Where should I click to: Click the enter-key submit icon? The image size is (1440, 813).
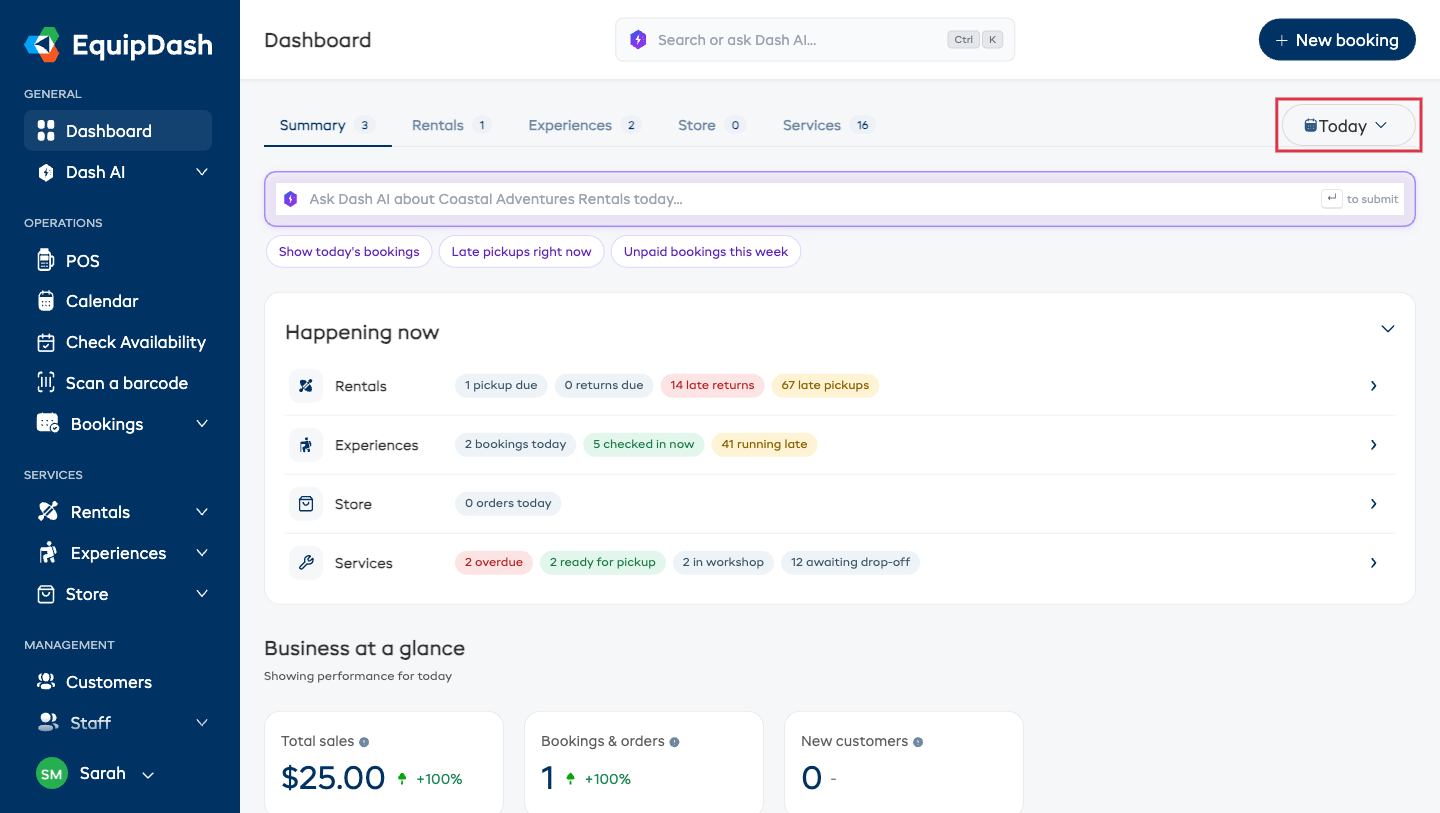click(1331, 199)
